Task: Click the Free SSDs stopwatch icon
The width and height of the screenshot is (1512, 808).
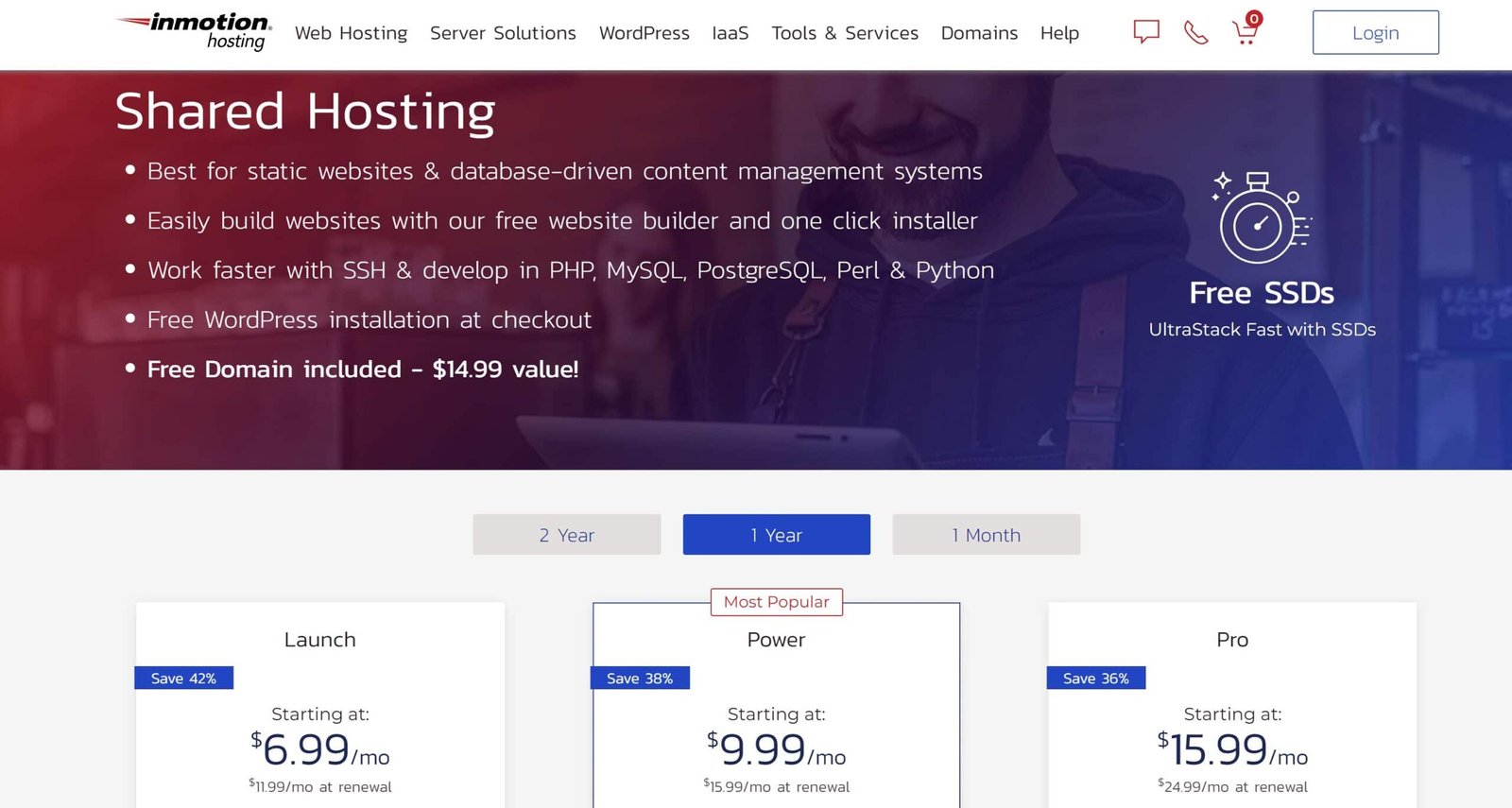Action: 1262,217
